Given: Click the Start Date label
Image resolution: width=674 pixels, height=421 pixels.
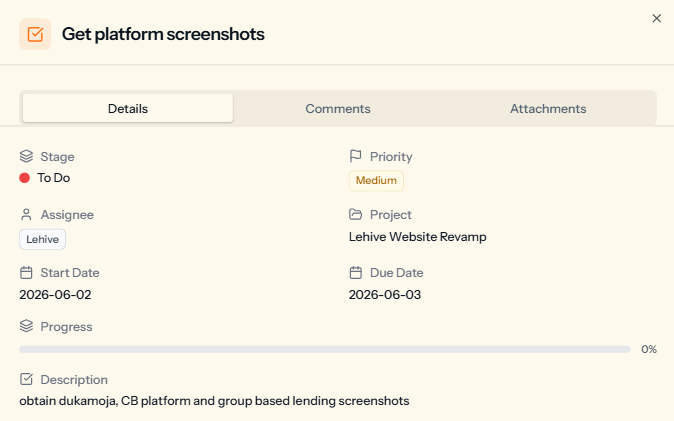Looking at the screenshot, I should pos(70,273).
